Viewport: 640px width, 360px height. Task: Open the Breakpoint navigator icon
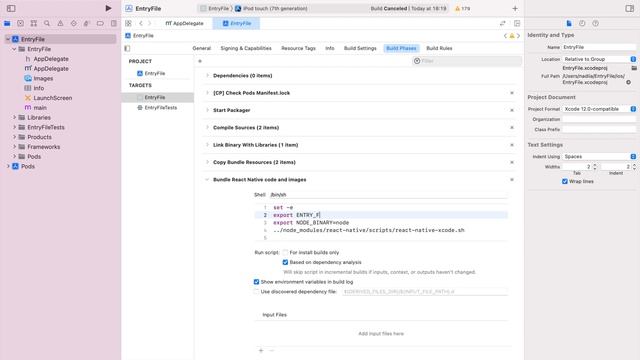click(100, 23)
